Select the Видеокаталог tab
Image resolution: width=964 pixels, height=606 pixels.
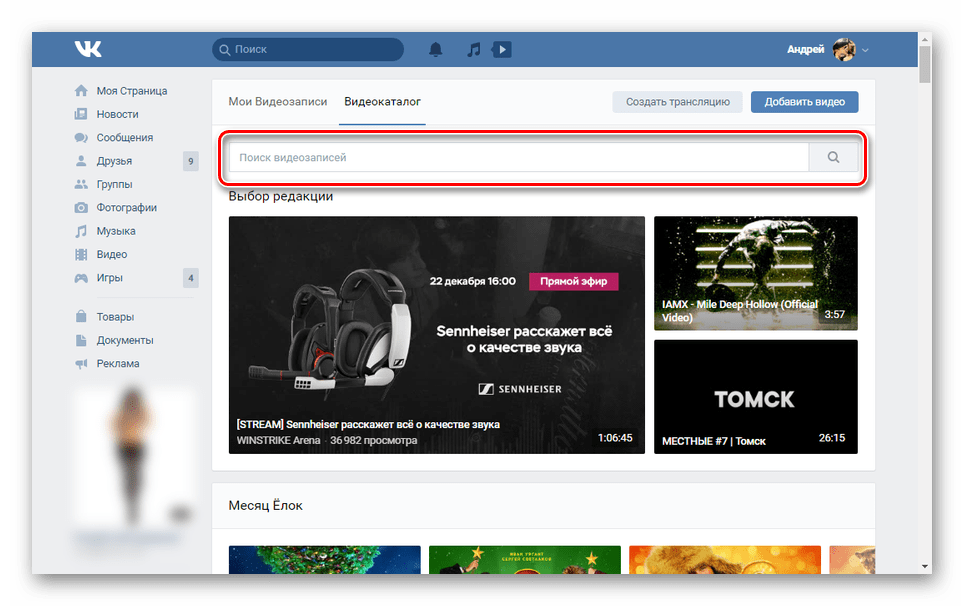pyautogui.click(x=382, y=101)
